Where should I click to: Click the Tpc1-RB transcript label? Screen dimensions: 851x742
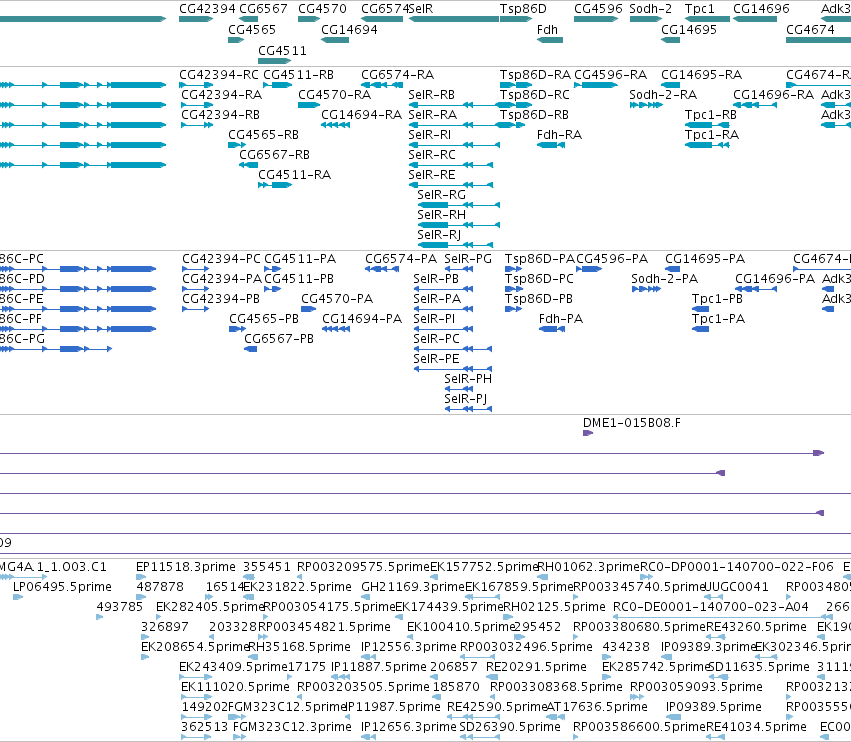tap(710, 115)
